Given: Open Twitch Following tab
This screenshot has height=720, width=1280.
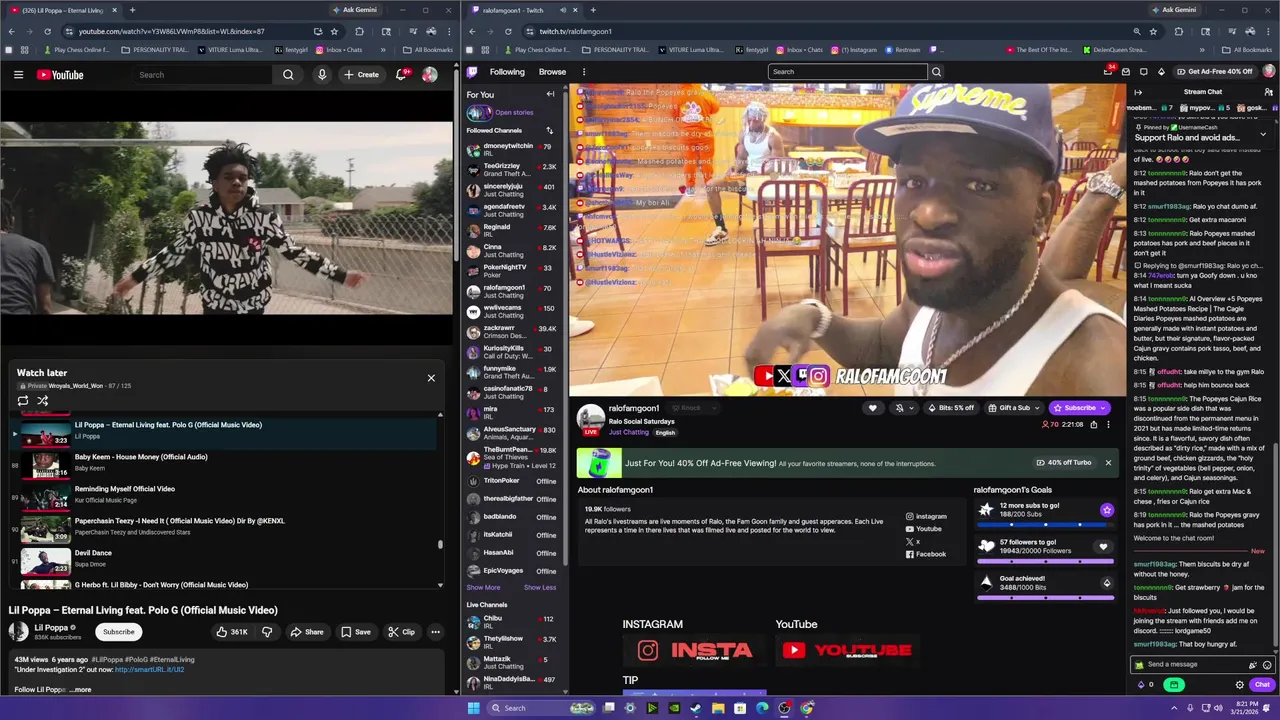Looking at the screenshot, I should [507, 72].
